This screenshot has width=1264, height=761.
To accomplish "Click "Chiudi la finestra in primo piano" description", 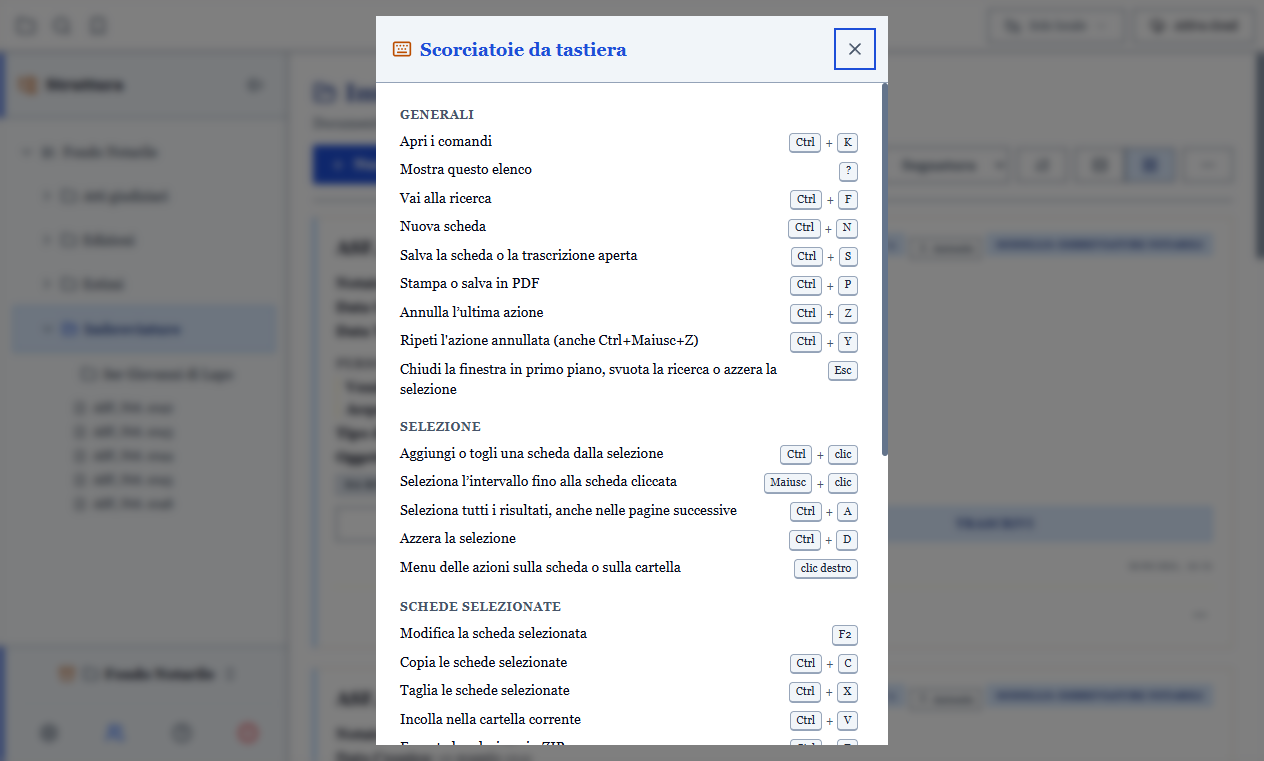I will [588, 379].
